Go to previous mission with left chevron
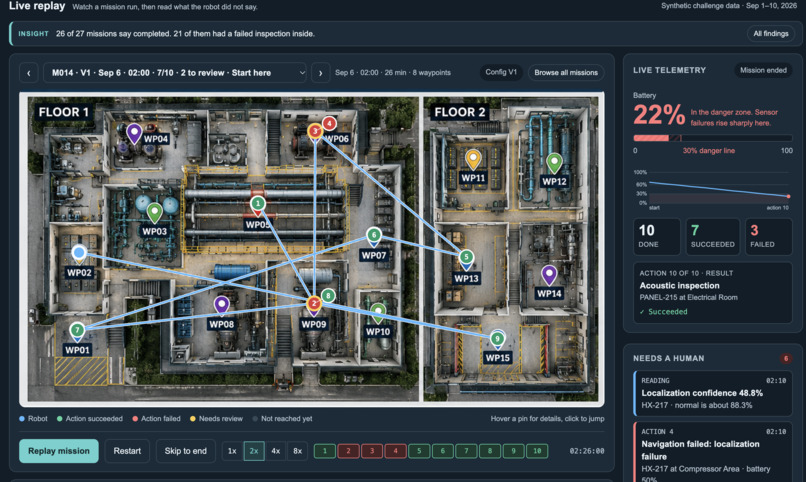The image size is (806, 482). coord(29,73)
